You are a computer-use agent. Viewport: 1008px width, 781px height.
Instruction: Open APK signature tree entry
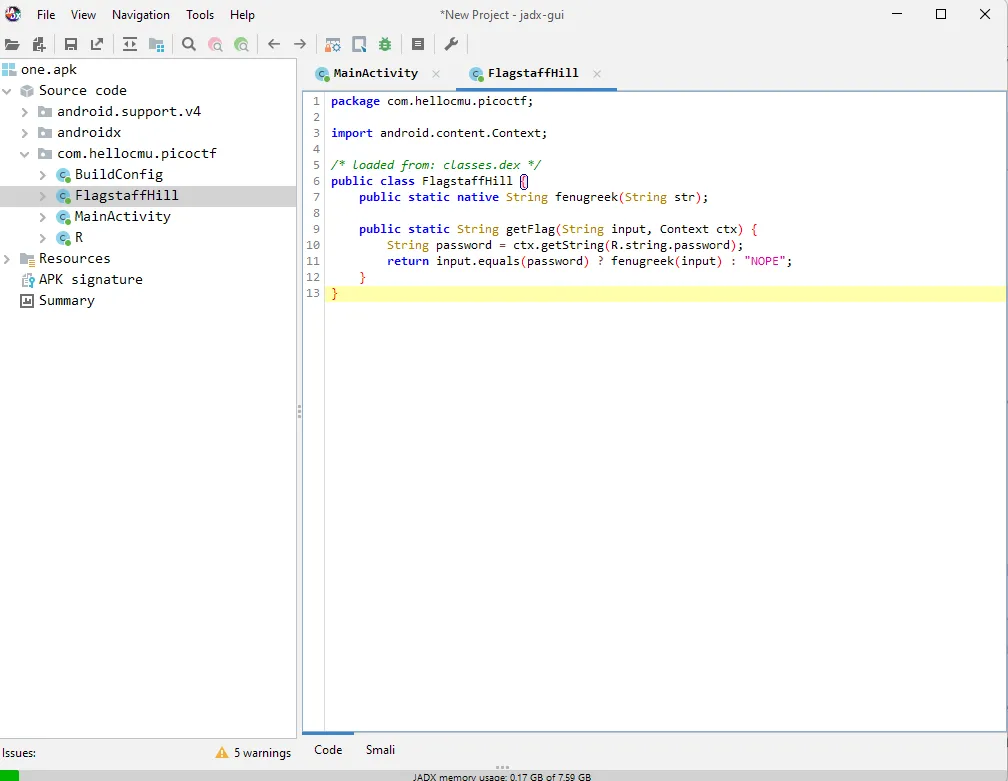[x=91, y=280]
